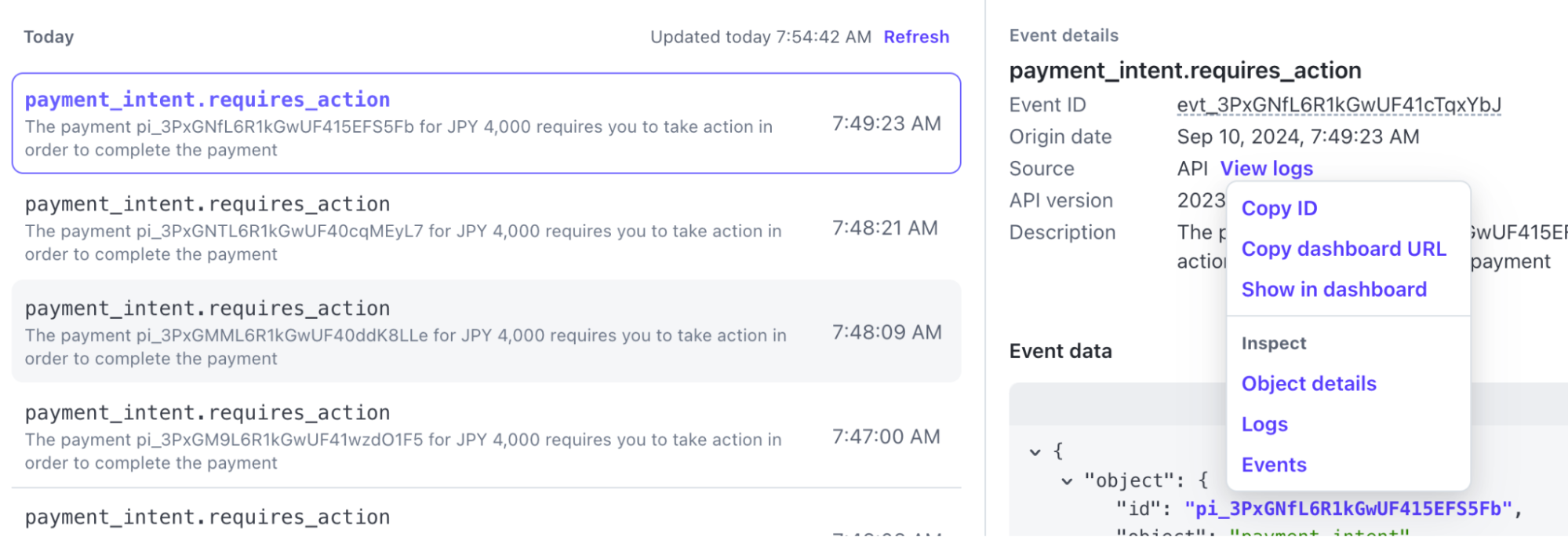The width and height of the screenshot is (1568, 537).
Task: Select the event logged at 7:49:23 AM
Action: click(x=486, y=123)
